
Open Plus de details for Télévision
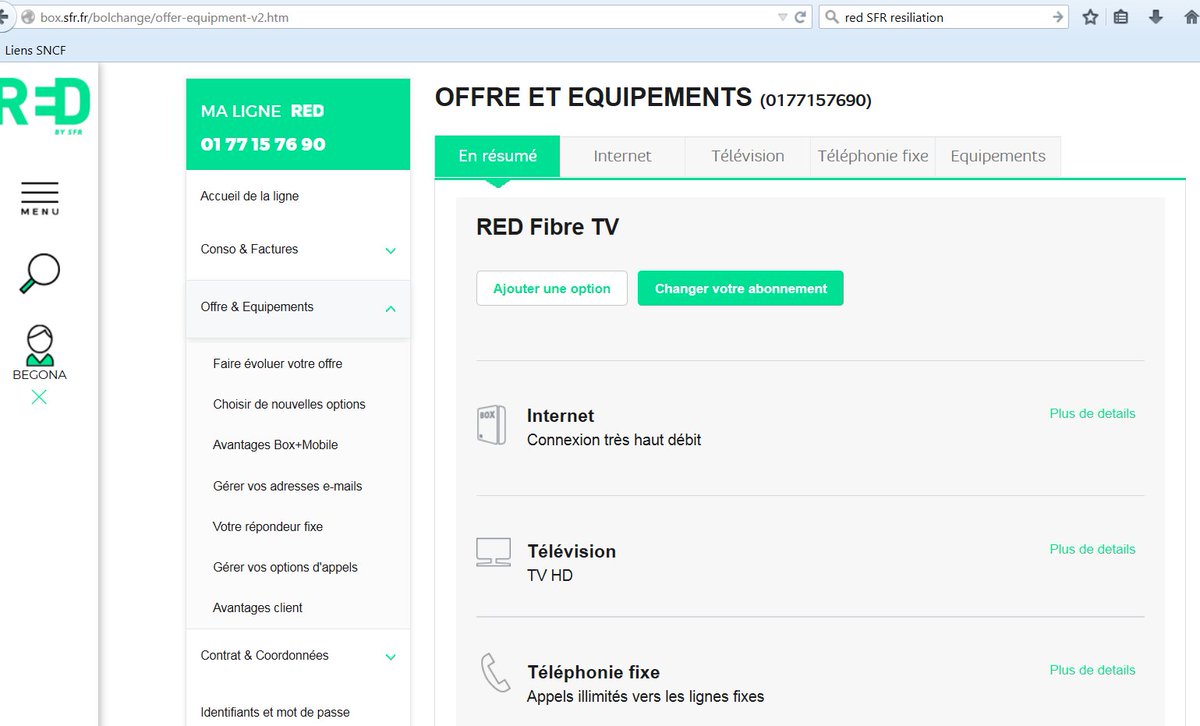coord(1092,549)
